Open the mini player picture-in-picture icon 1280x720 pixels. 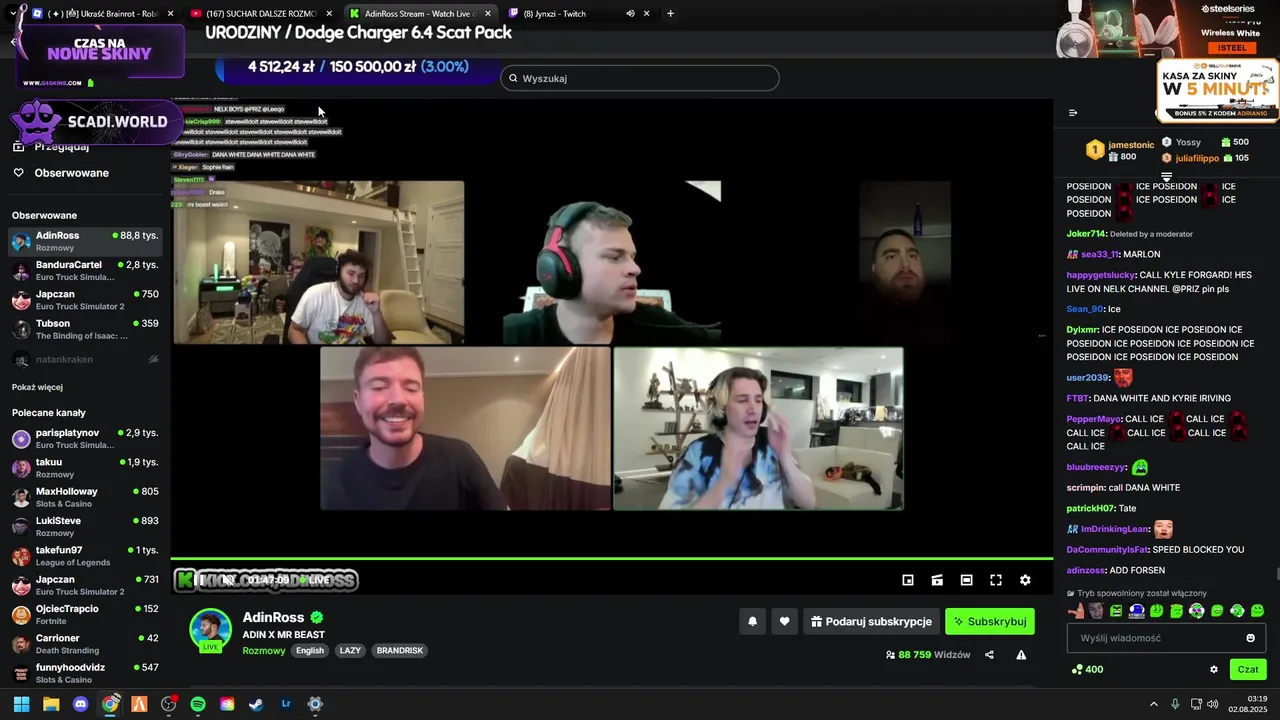908,580
